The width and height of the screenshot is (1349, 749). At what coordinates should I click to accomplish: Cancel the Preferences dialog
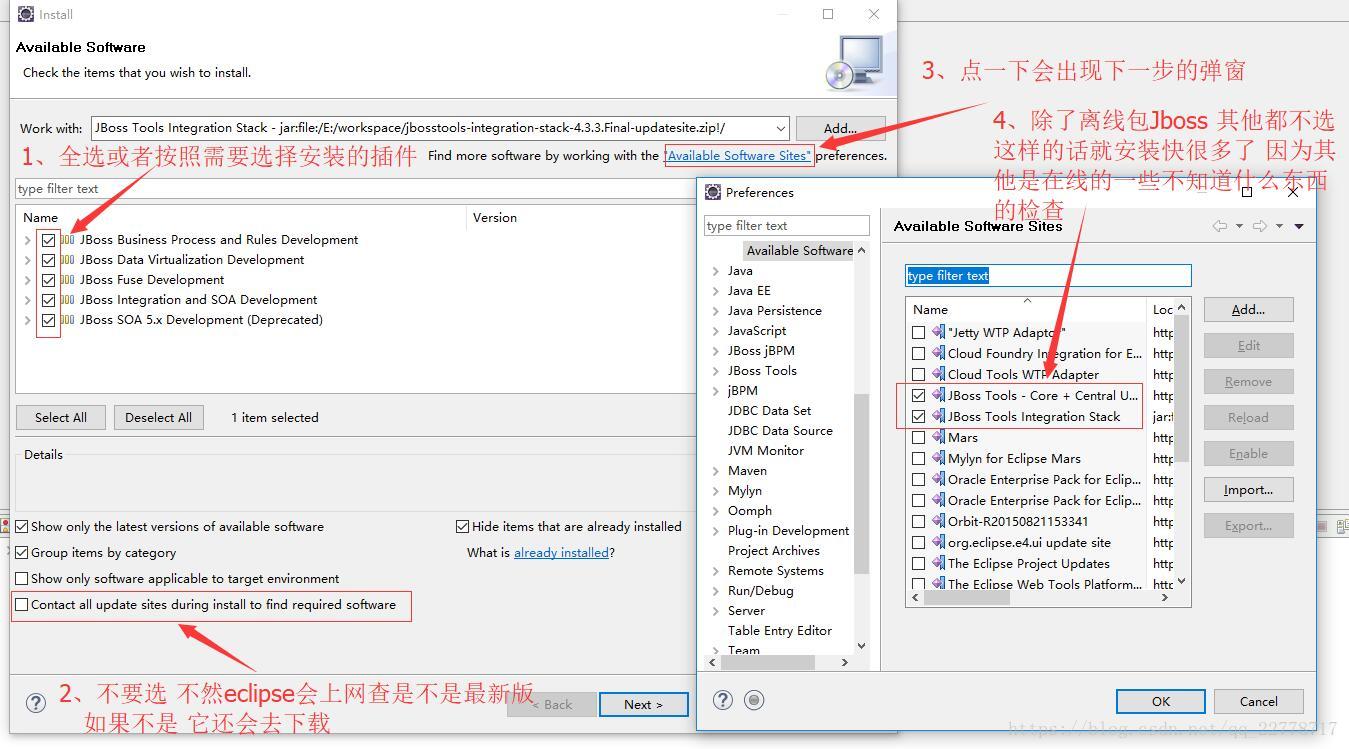click(x=1259, y=701)
